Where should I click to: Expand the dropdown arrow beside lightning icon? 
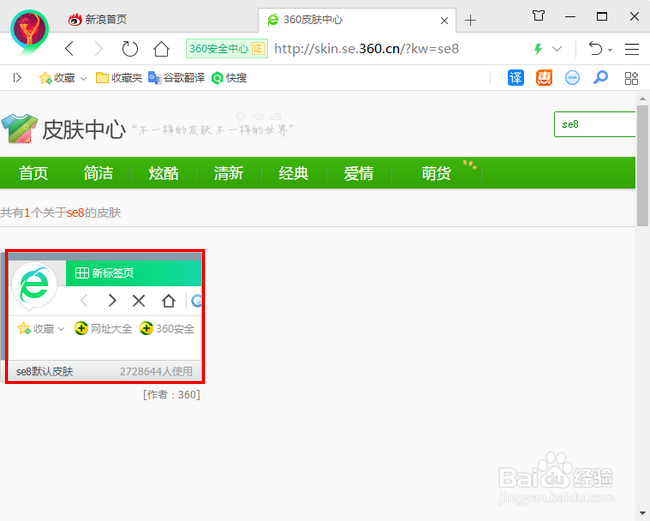click(557, 49)
